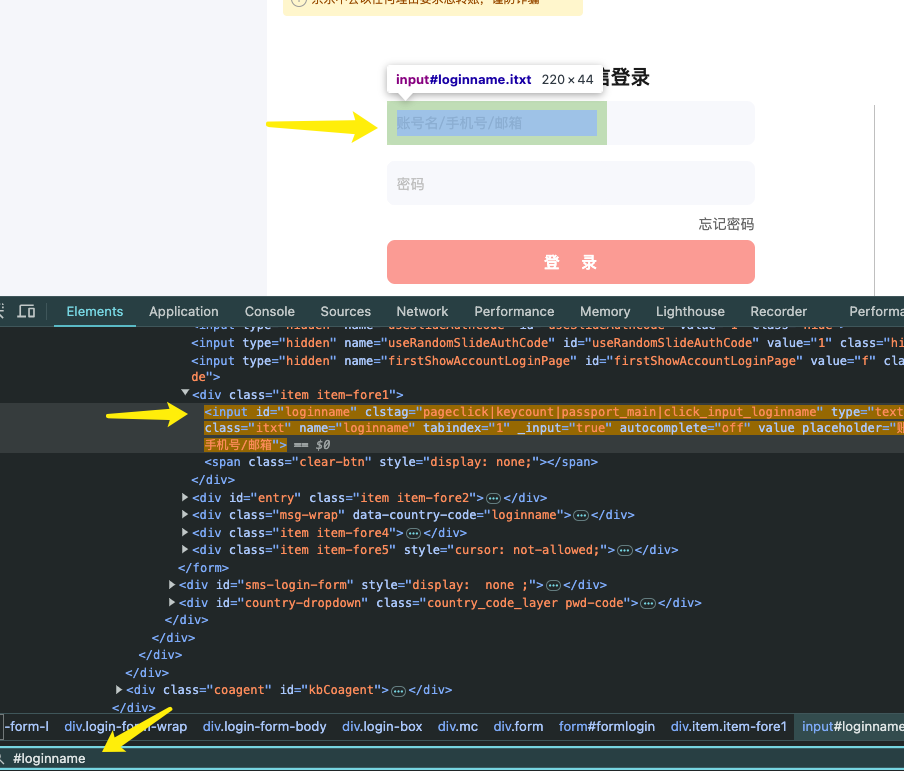The width and height of the screenshot is (904, 771).
Task: Click the ellipsis badge in the country-dropdown row
Action: pos(647,604)
